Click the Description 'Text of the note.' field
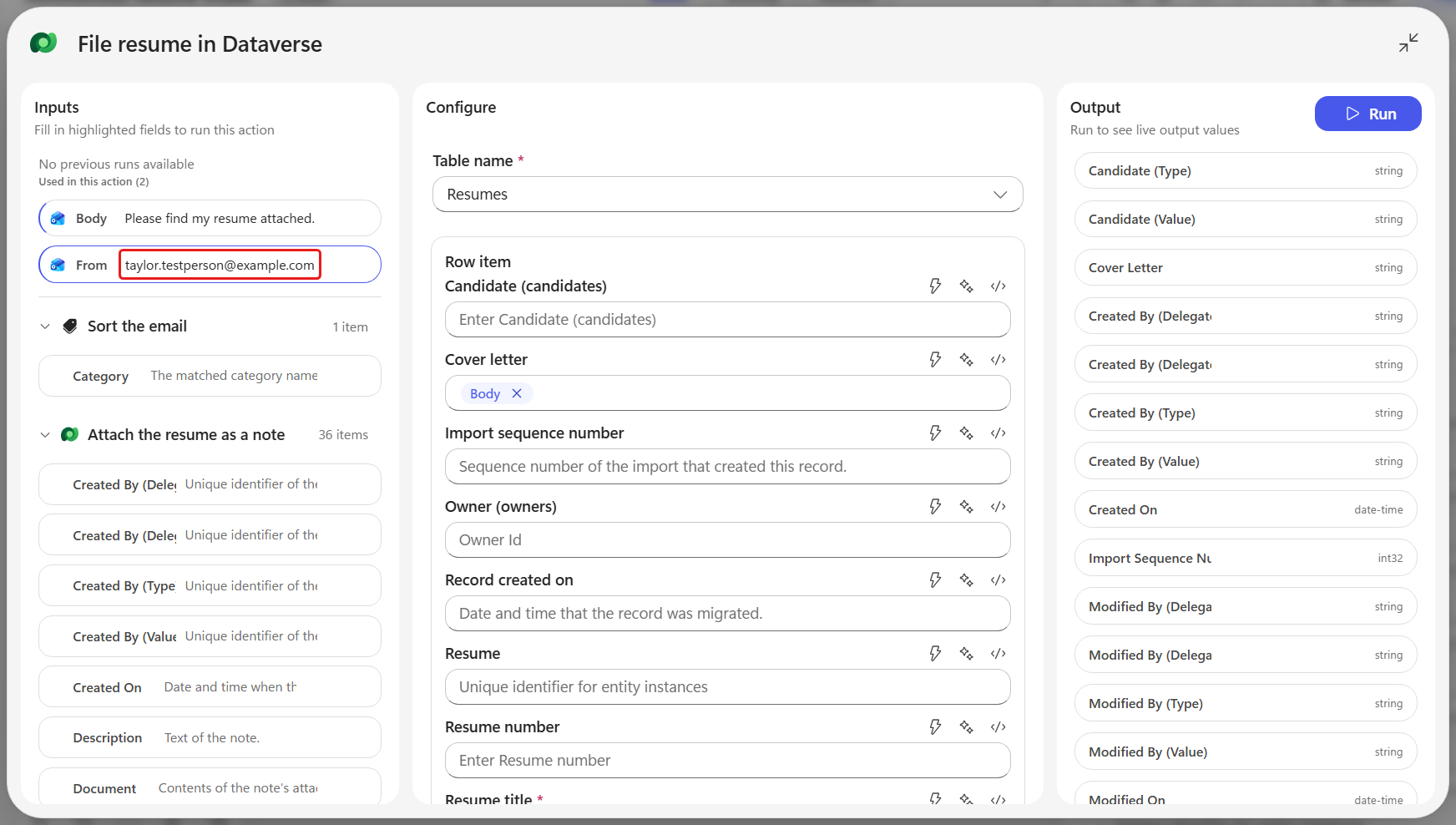 [210, 738]
